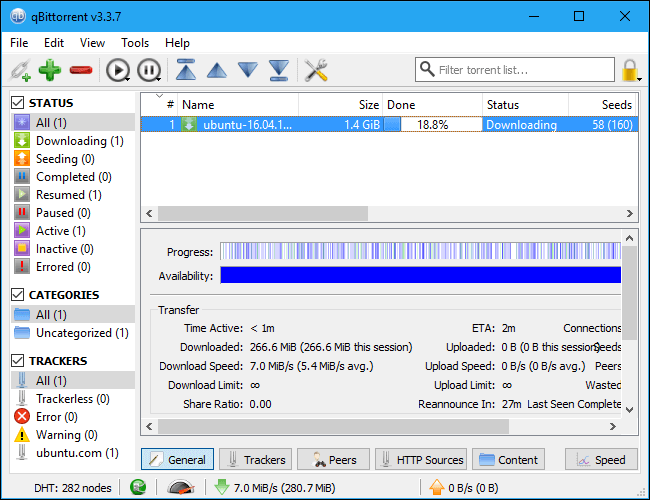
Task: Move torrent to top of queue icon
Action: point(186,70)
